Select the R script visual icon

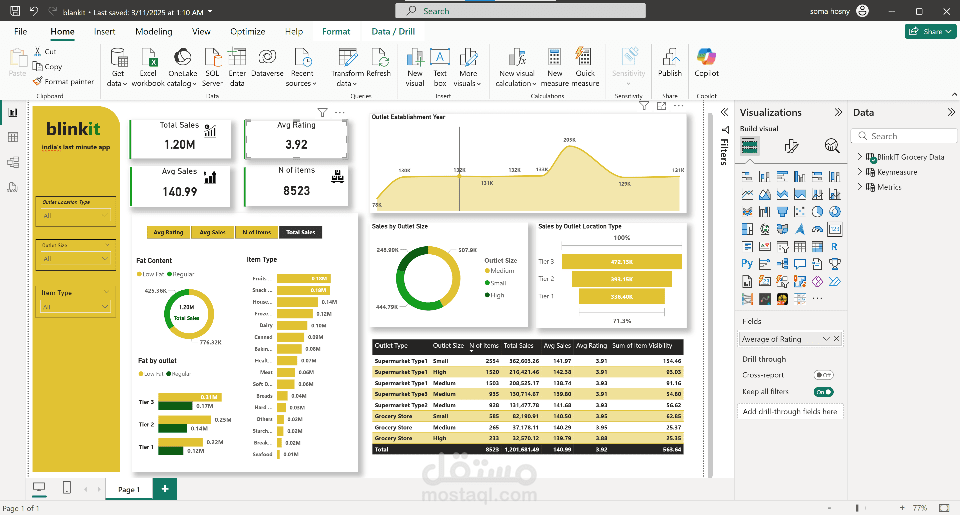coord(834,247)
